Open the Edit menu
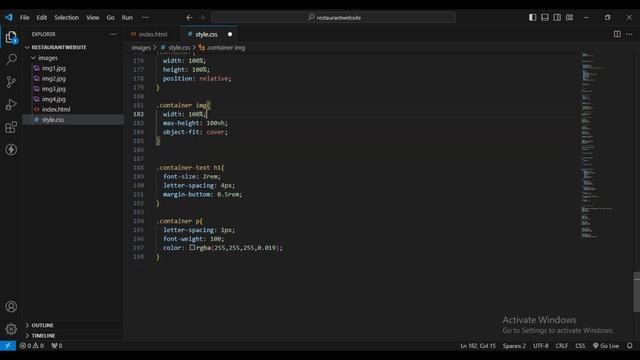The image size is (640, 360). 42,18
